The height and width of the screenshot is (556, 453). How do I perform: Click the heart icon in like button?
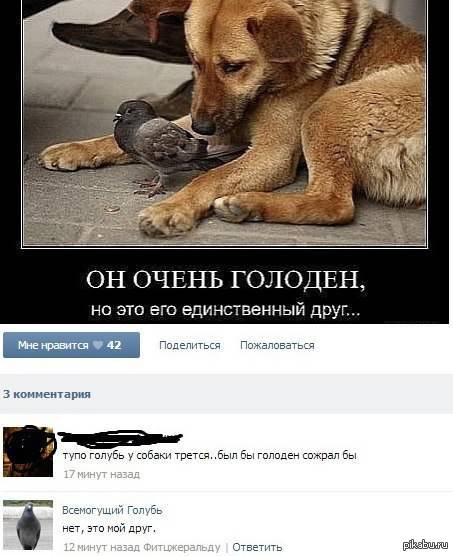[97, 345]
